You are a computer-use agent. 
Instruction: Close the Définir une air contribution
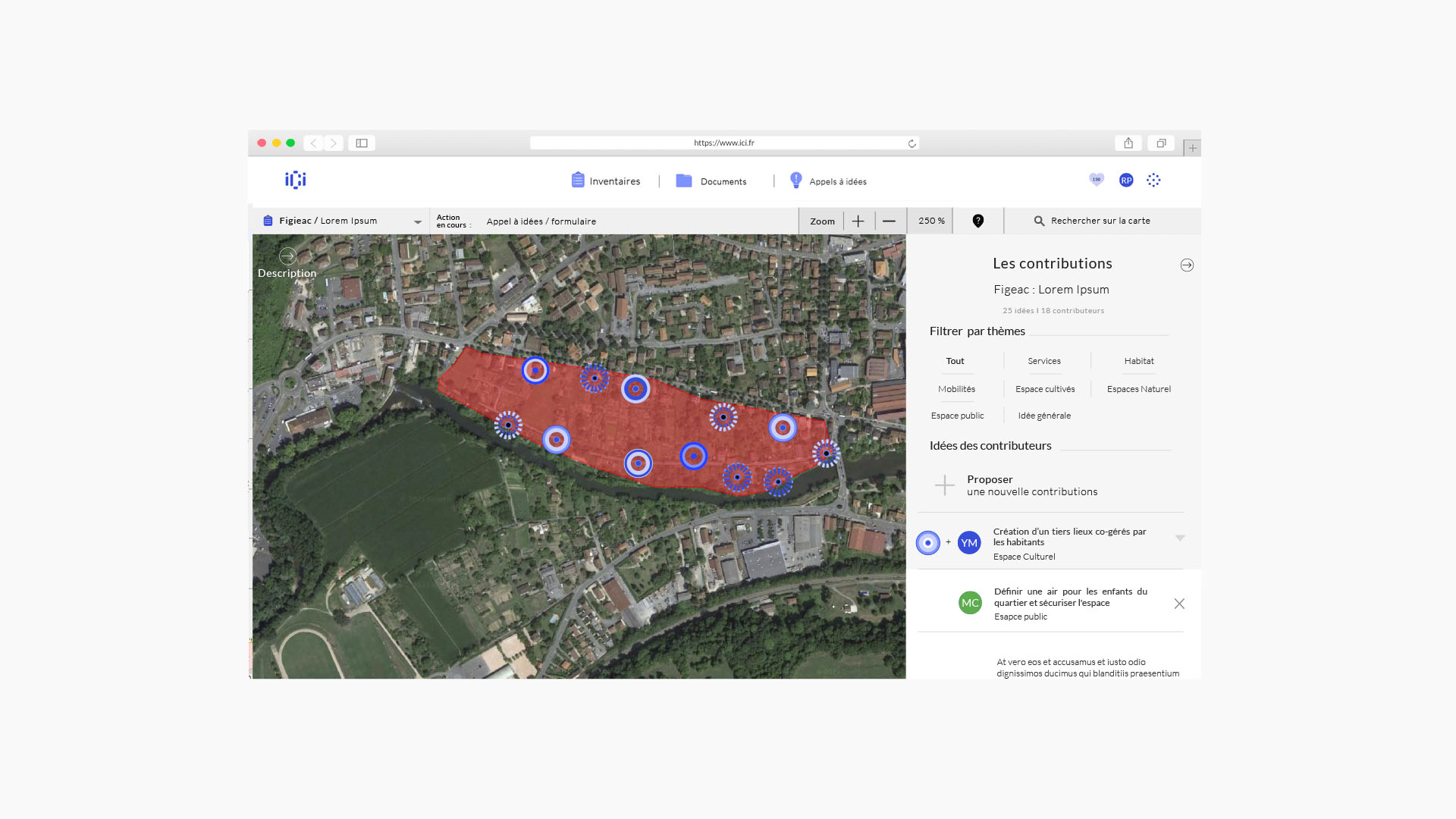(x=1179, y=604)
